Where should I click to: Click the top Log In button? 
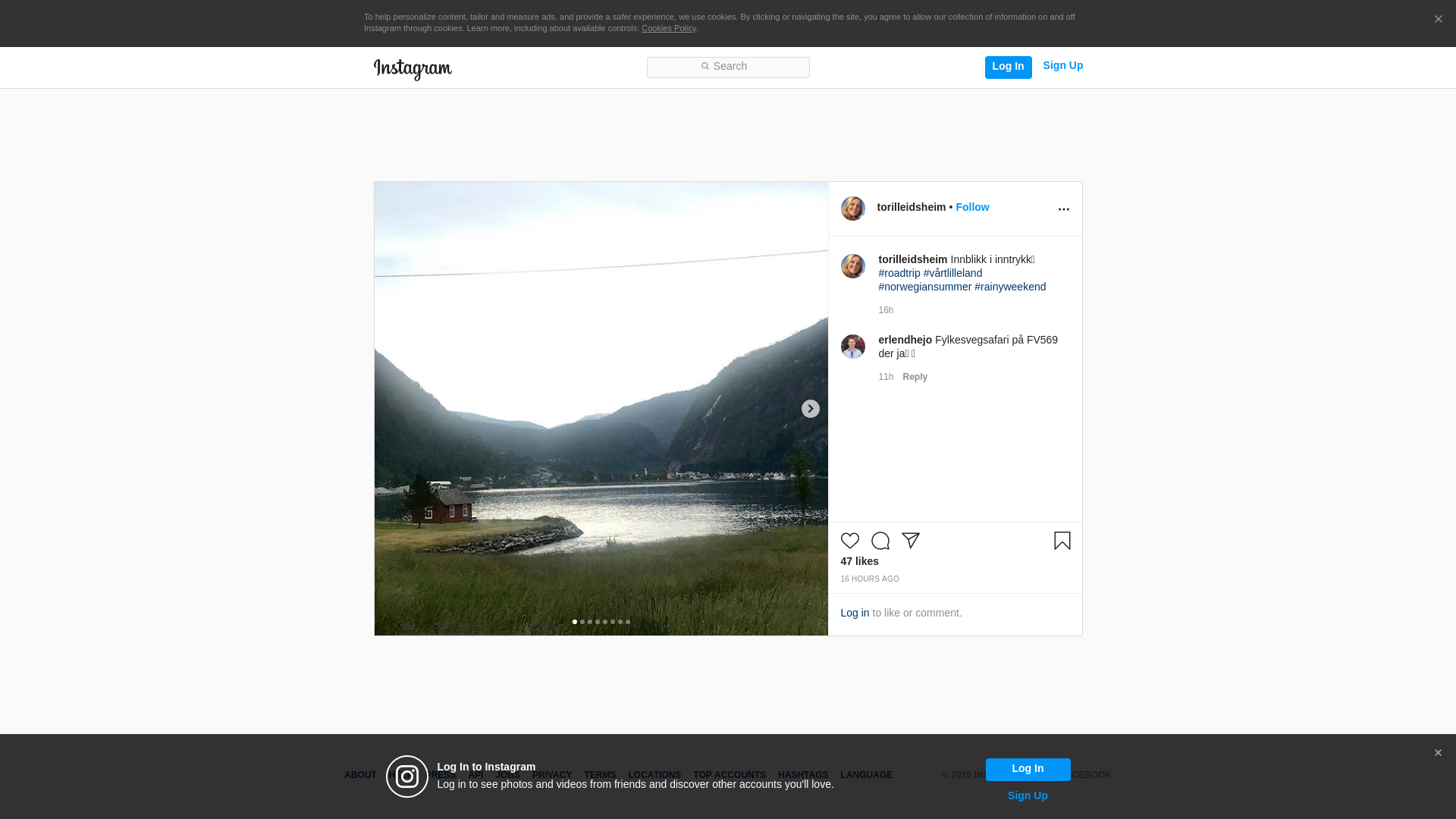(1008, 67)
